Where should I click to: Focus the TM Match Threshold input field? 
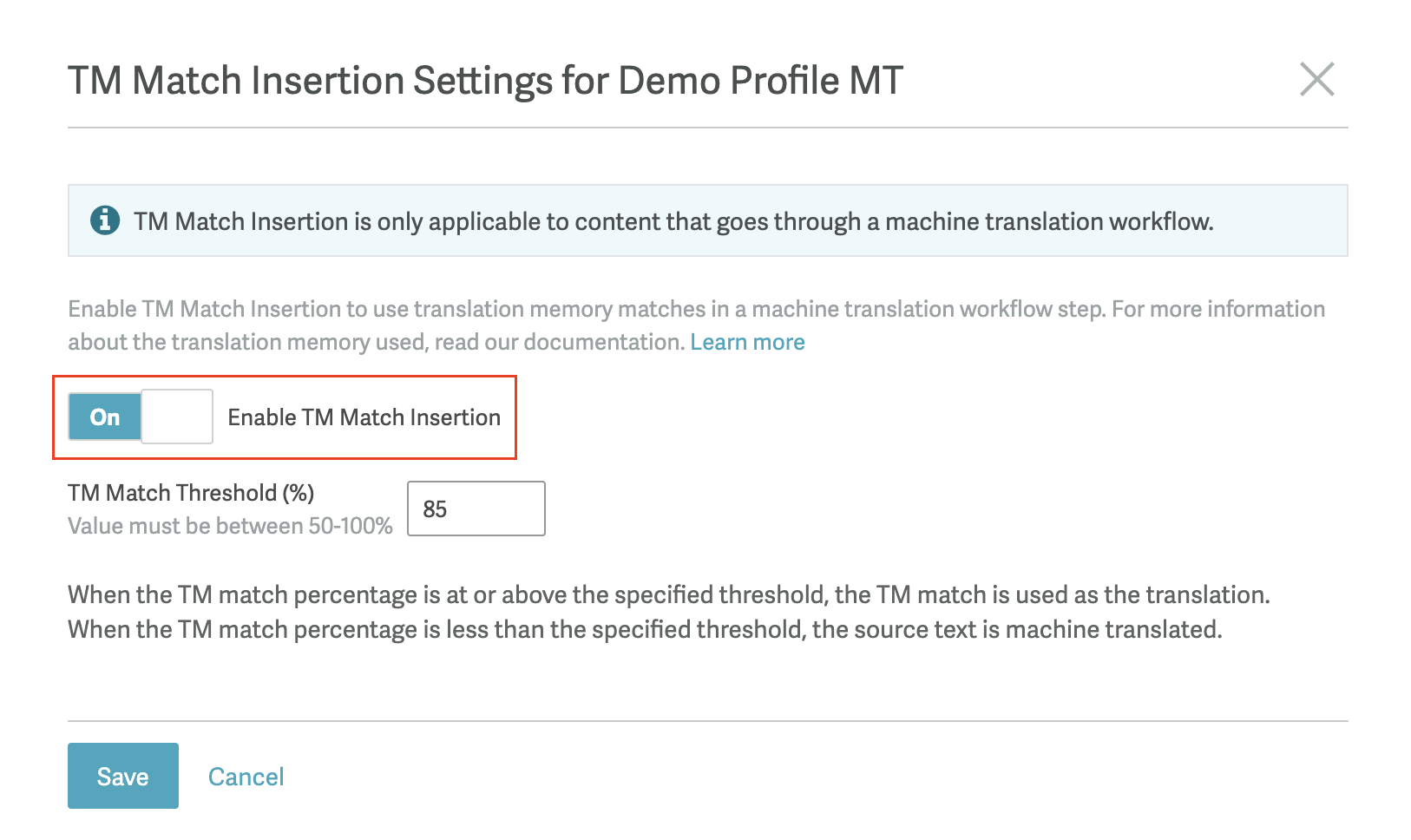(476, 509)
